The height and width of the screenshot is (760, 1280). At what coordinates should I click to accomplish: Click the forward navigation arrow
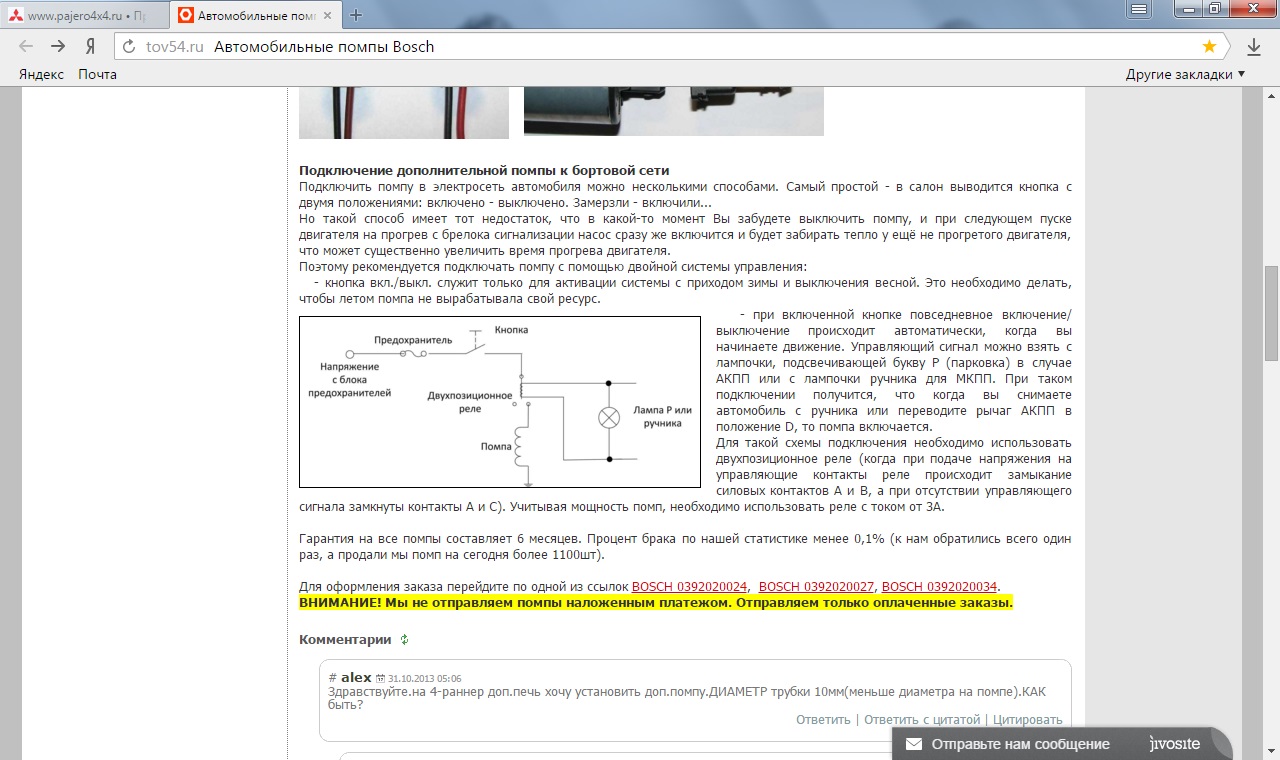(x=58, y=46)
